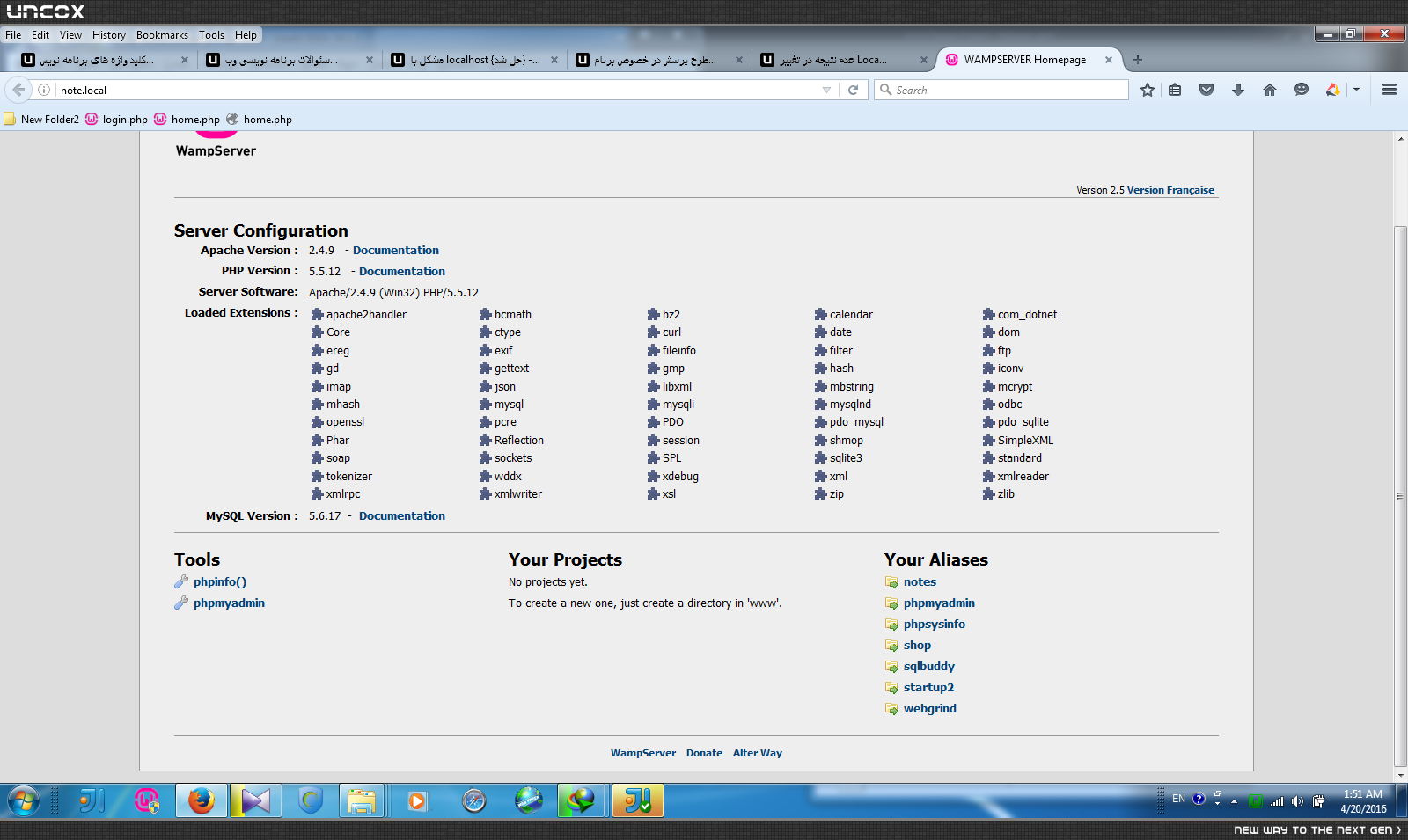This screenshot has height=840, width=1408.
Task: Open MySQL Version Documentation link
Action: click(x=402, y=516)
